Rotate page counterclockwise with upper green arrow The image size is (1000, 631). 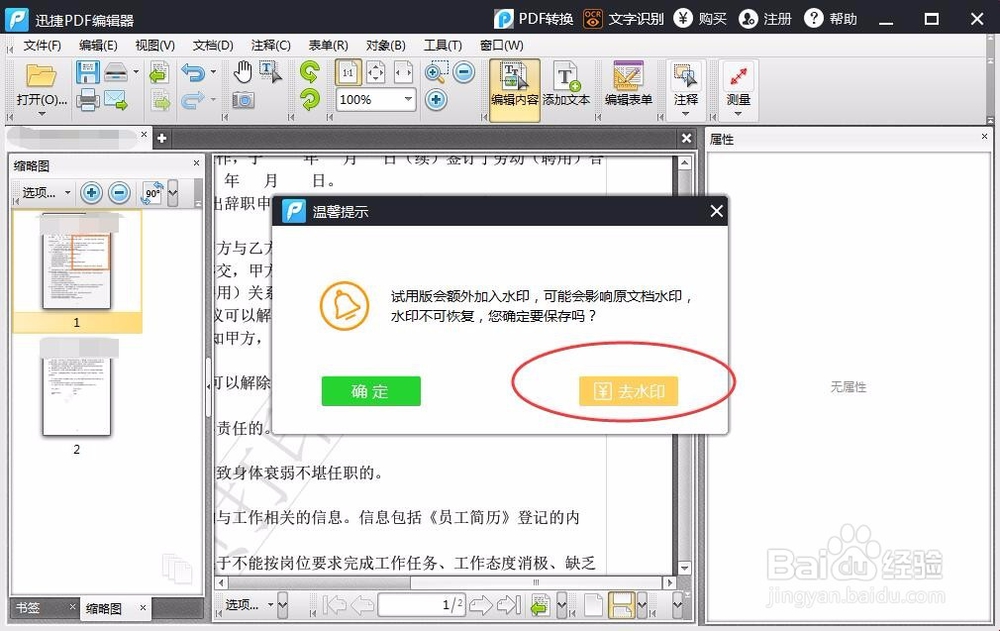(x=310, y=72)
